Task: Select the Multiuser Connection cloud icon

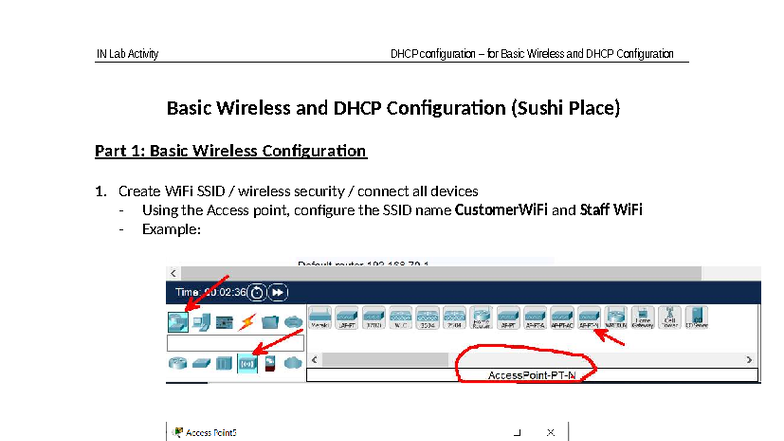Action: [294, 322]
